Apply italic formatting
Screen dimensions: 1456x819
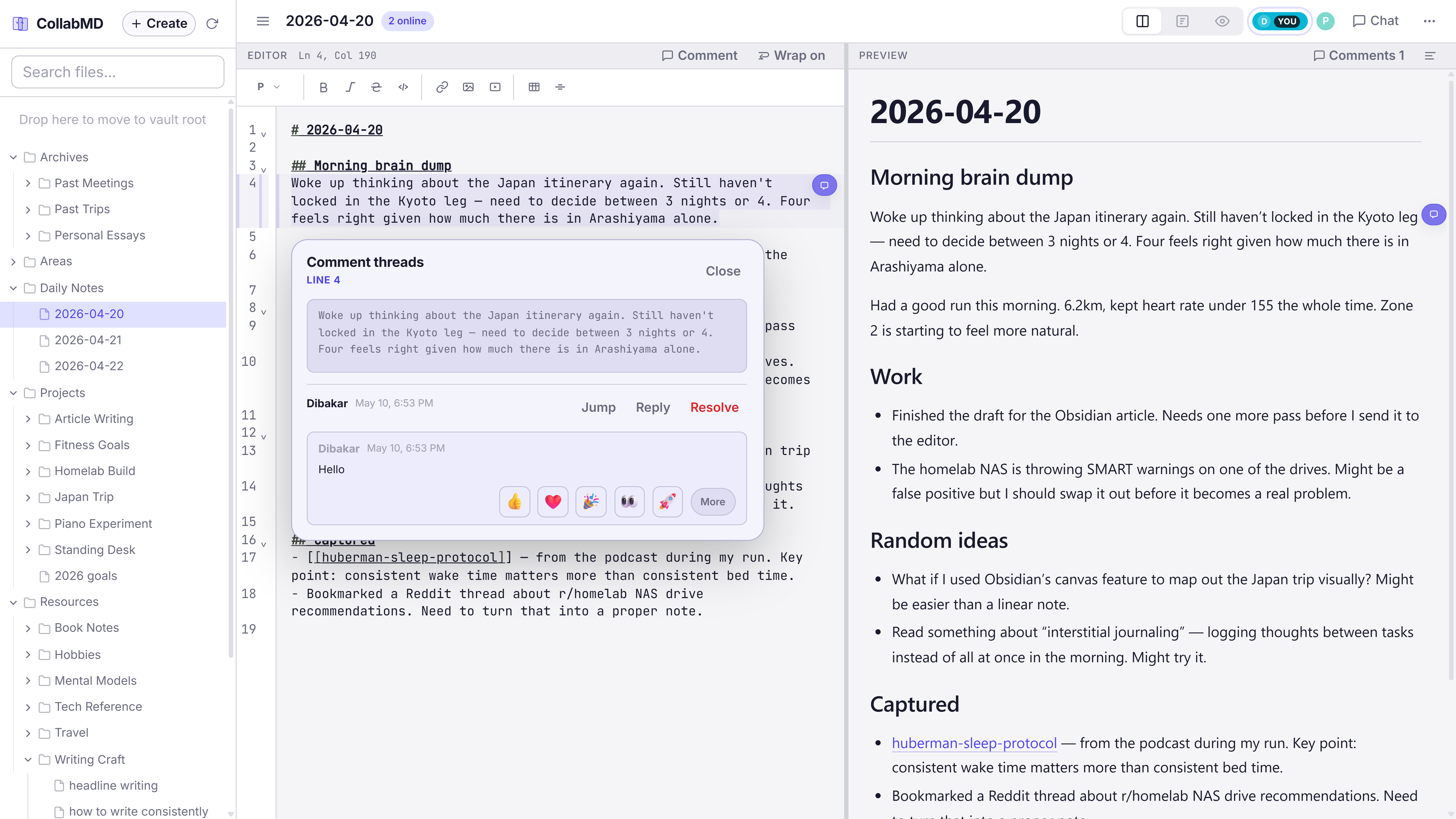click(350, 87)
